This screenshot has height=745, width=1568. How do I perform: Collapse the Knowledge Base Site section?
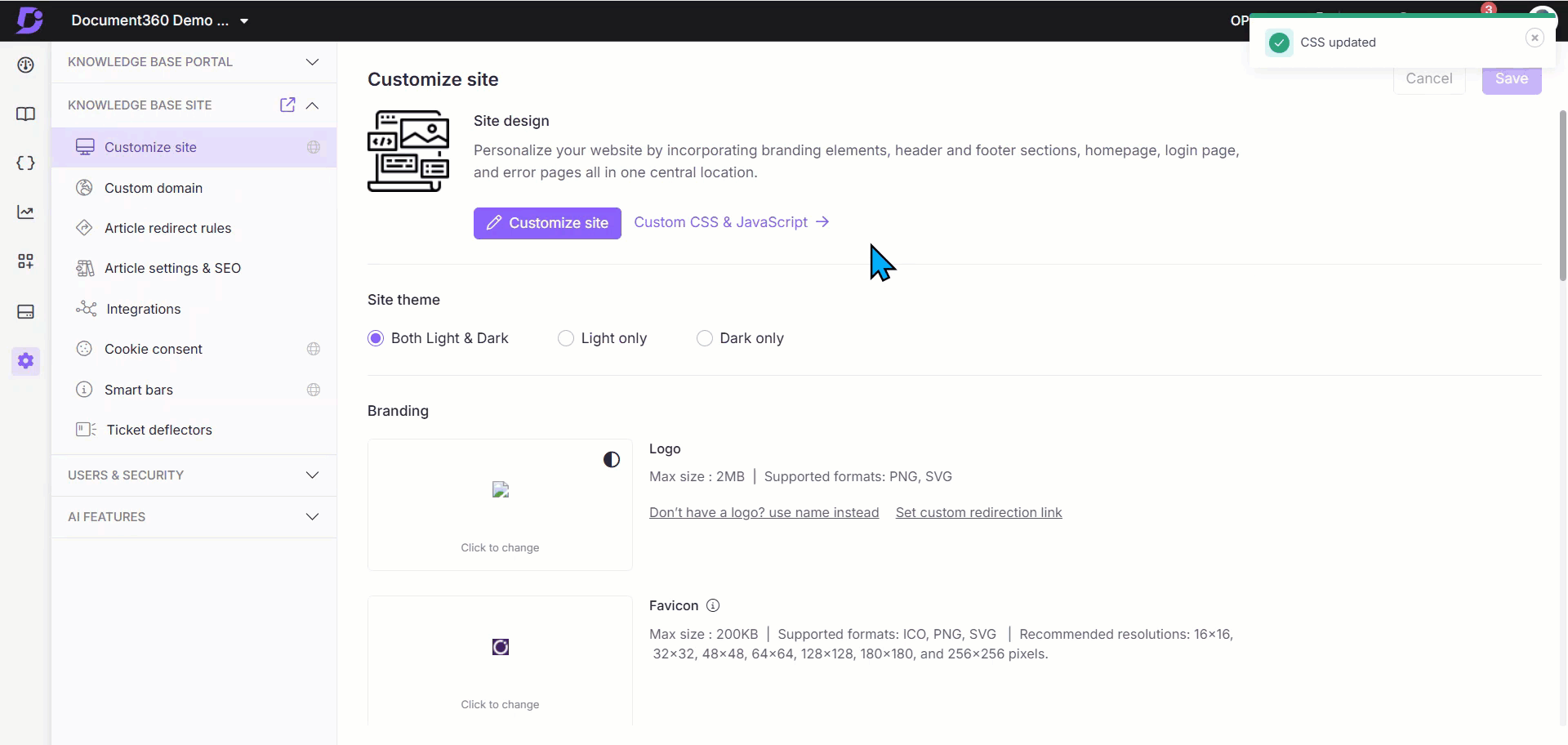pos(313,105)
